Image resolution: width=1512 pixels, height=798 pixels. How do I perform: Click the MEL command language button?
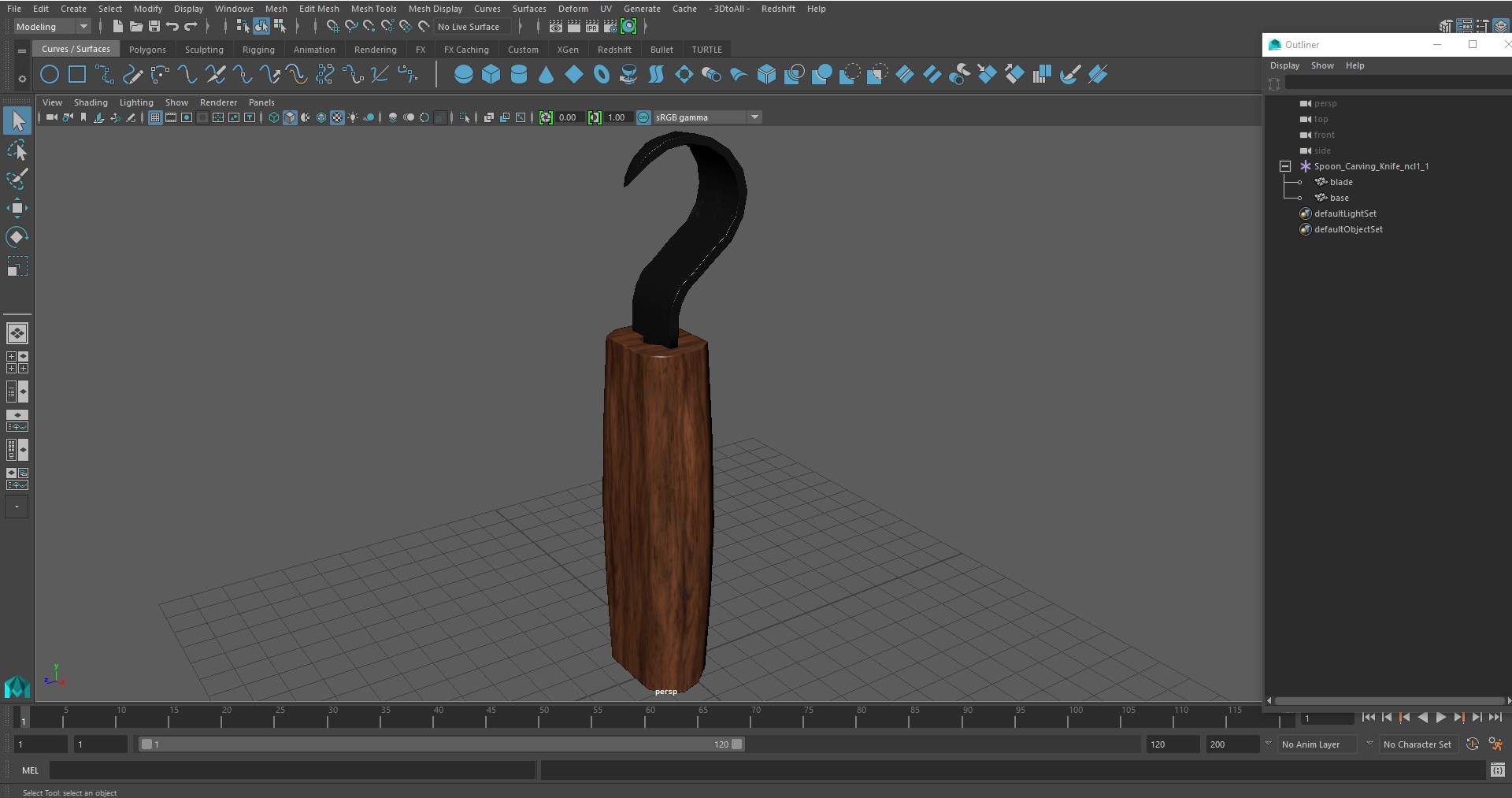point(30,770)
